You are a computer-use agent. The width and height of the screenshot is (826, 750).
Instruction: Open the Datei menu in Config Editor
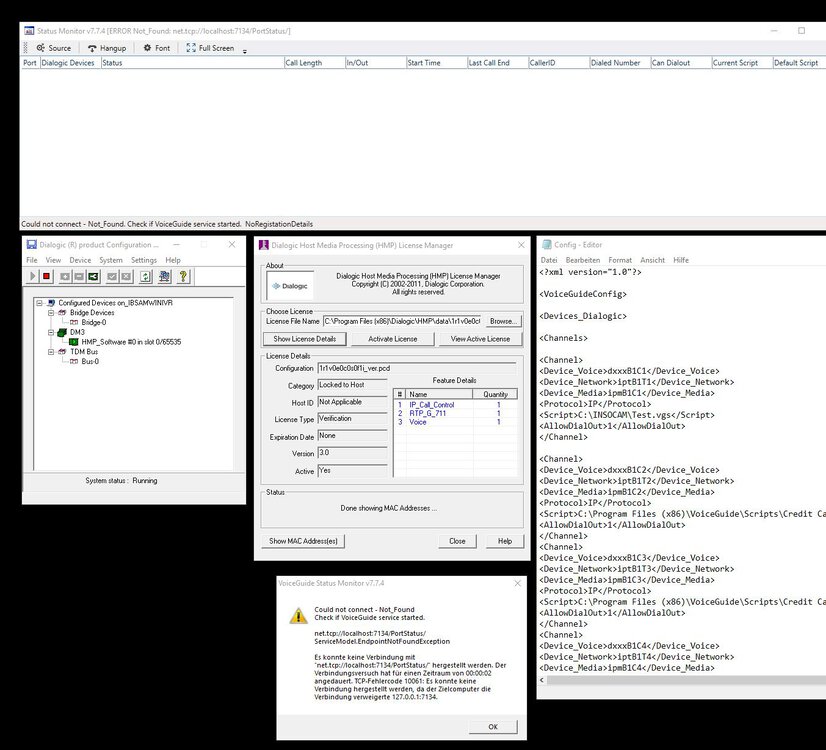click(x=549, y=260)
